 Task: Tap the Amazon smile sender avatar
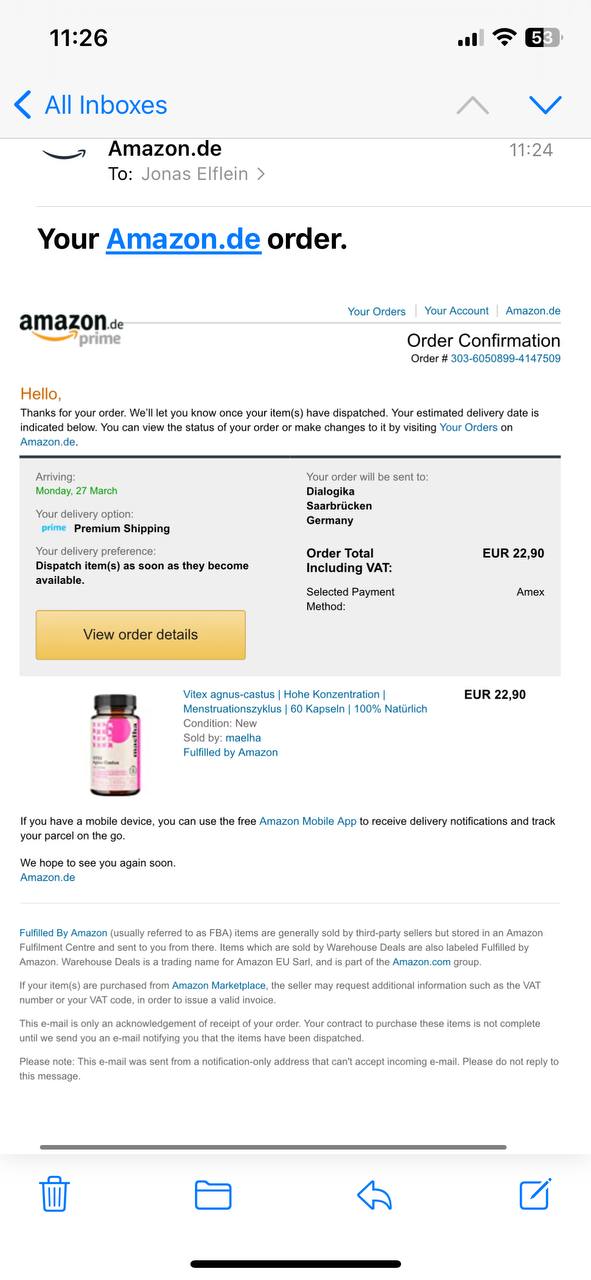click(x=64, y=155)
